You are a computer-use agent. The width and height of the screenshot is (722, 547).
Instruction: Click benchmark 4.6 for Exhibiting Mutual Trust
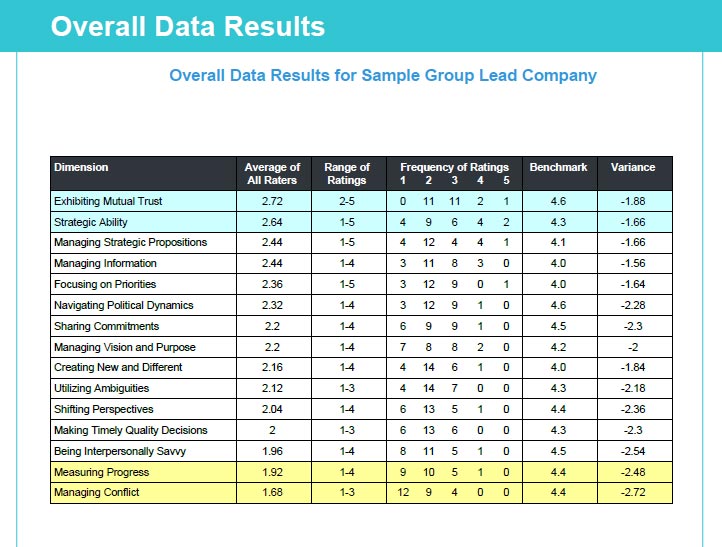point(558,201)
